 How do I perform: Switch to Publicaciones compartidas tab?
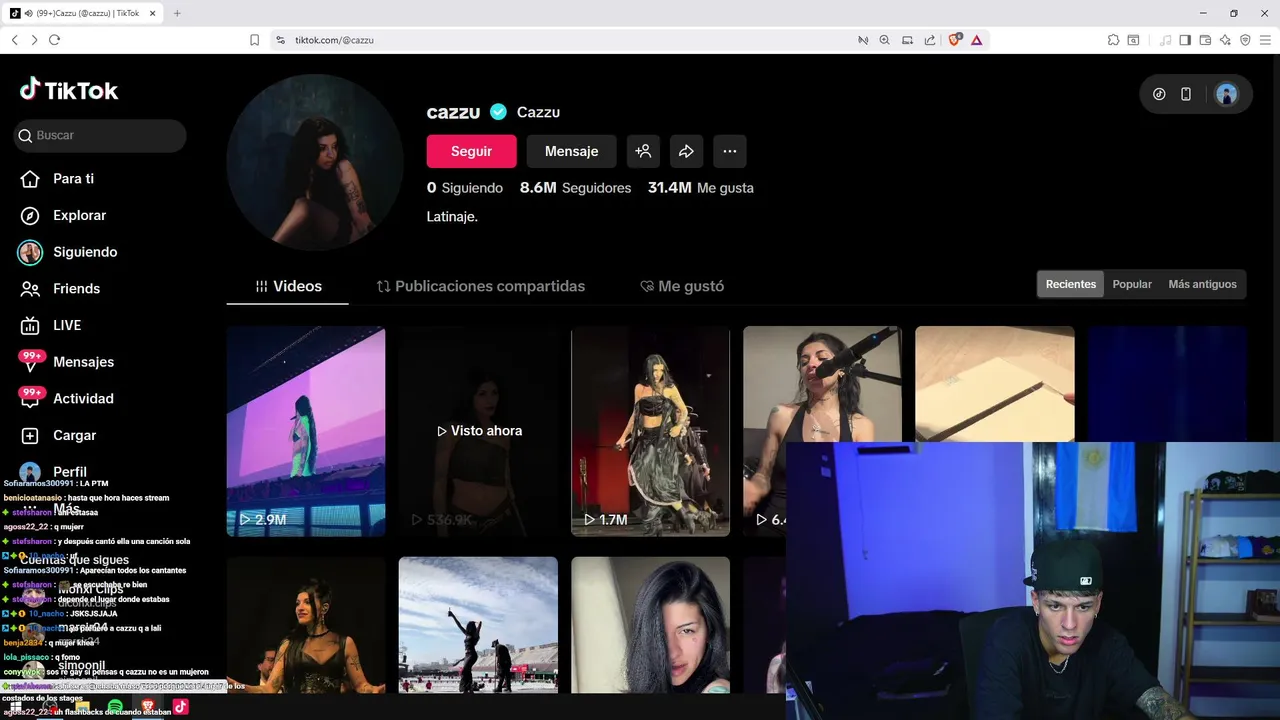point(481,286)
